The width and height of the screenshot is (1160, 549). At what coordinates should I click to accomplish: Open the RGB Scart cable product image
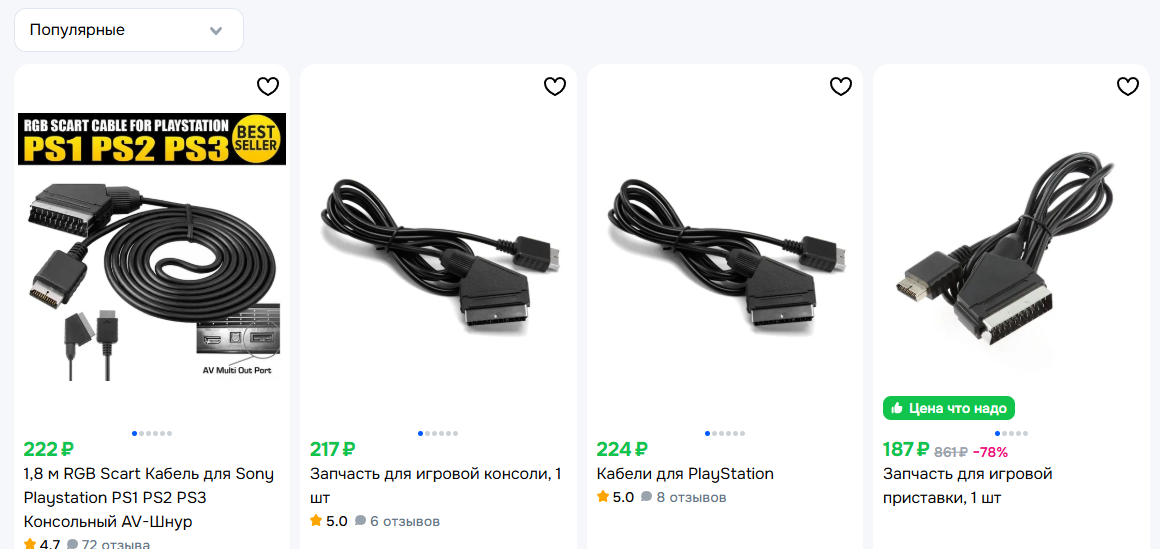152,245
